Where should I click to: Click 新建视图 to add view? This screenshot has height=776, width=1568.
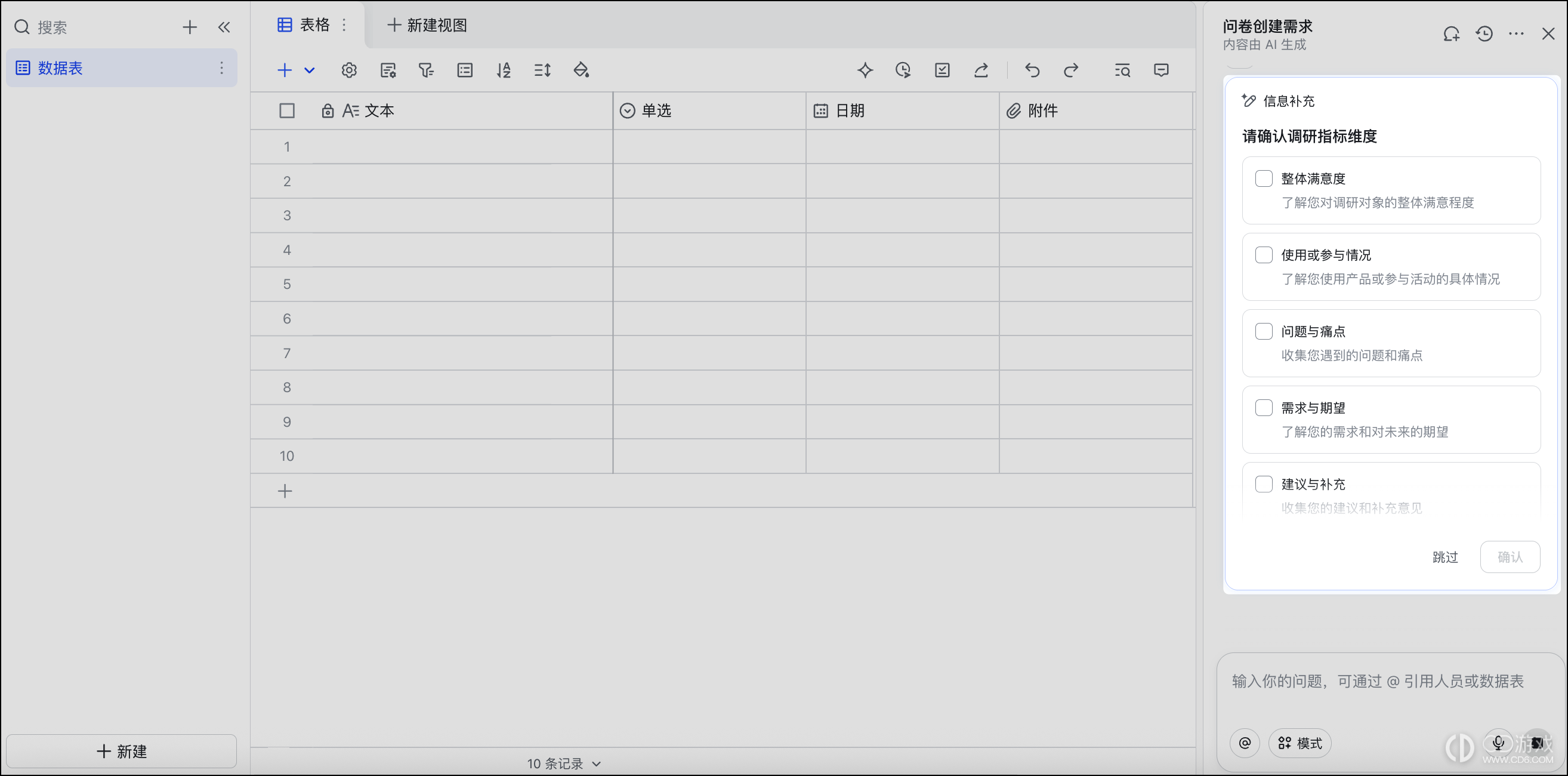[x=427, y=25]
